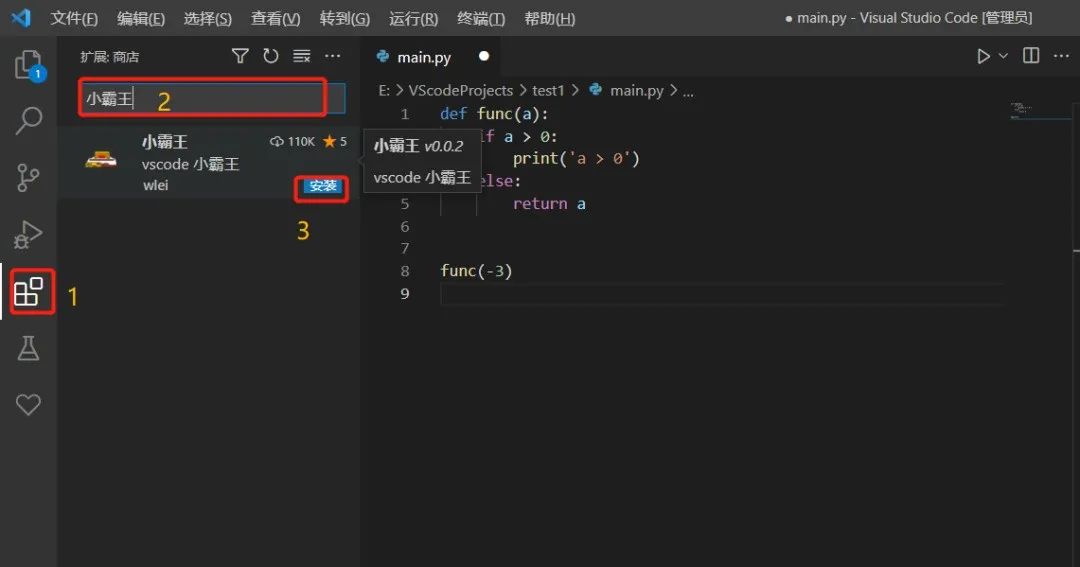Run the Python file with play icon

click(984, 56)
